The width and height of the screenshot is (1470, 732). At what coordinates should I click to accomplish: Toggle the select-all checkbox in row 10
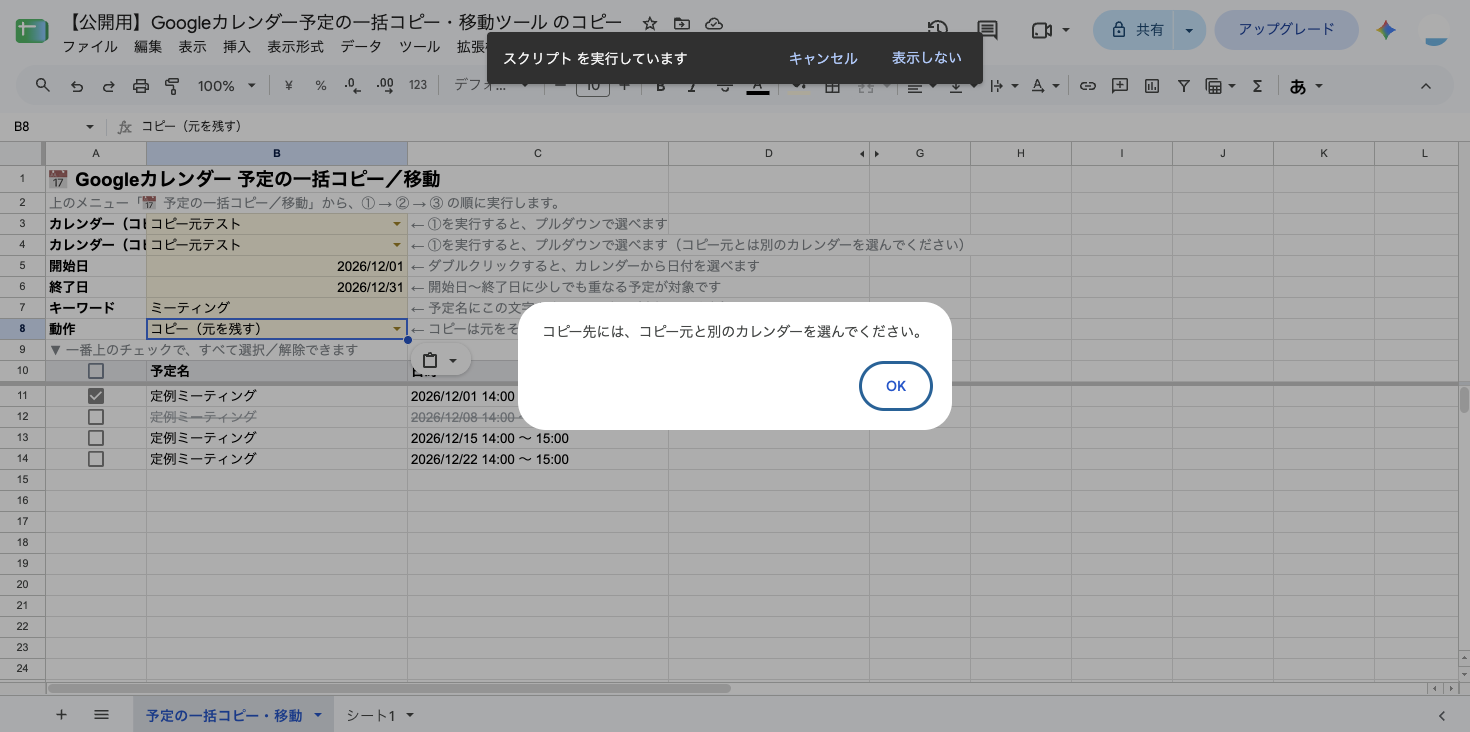click(96, 371)
